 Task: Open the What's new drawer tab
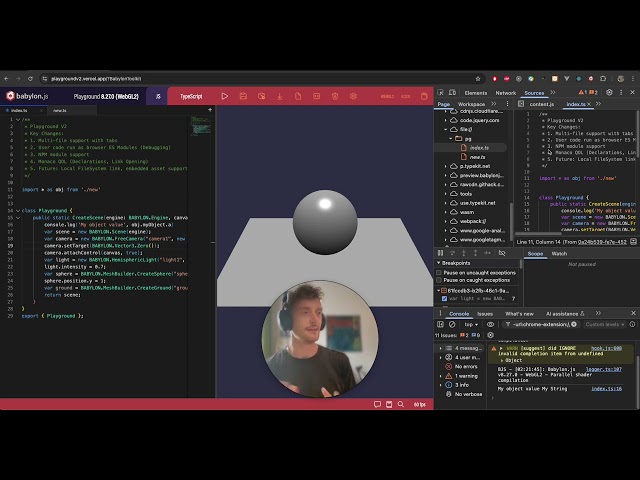(x=519, y=313)
